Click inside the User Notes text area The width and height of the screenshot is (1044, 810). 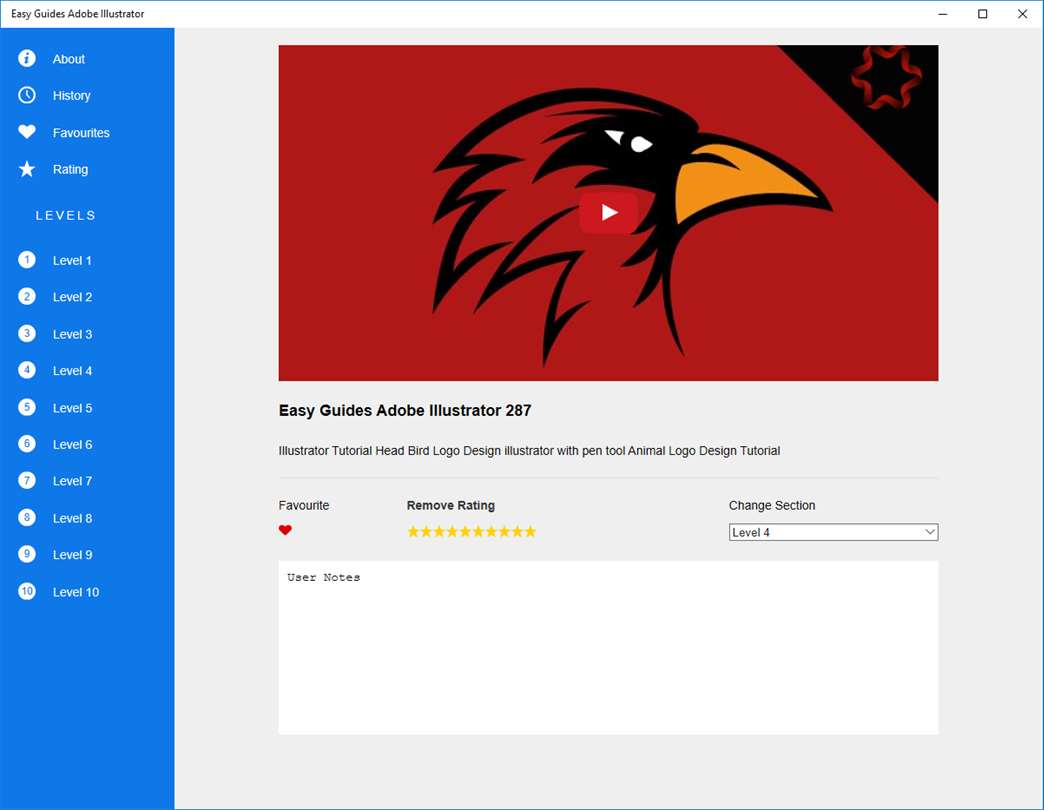(608, 648)
